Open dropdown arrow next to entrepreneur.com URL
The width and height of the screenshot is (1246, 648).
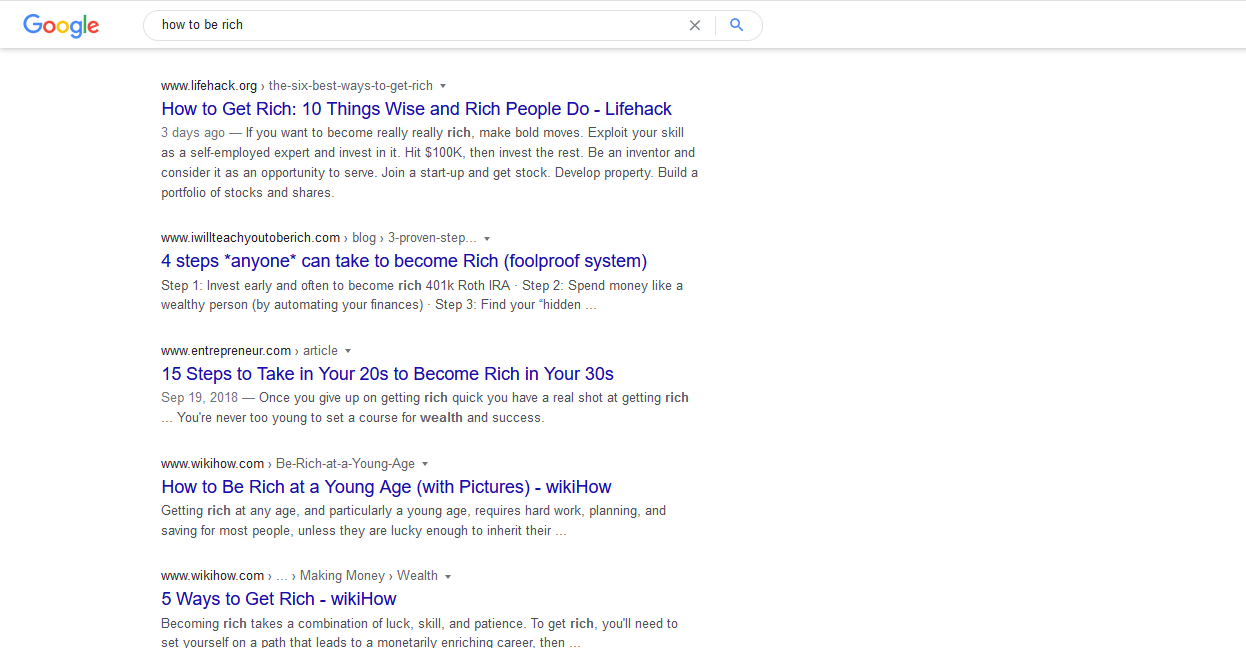(348, 351)
